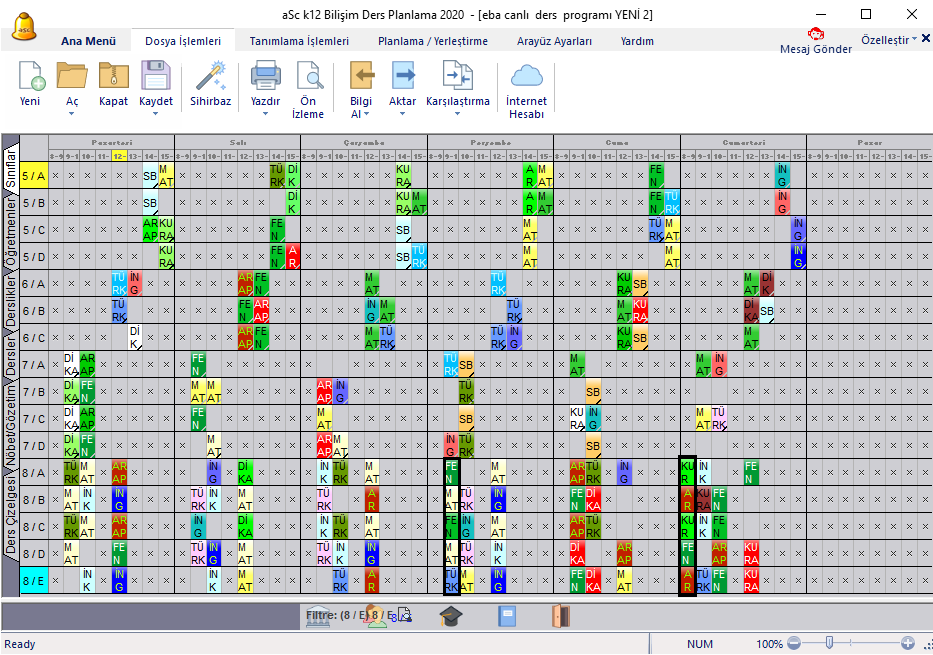The height and width of the screenshot is (655, 933).
Task: Zoom out with the minus icon
Action: coord(794,643)
